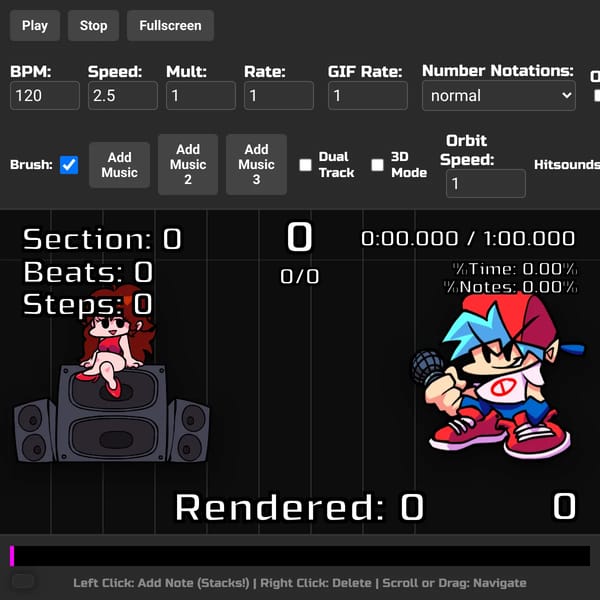This screenshot has width=600, height=600.
Task: Click the Rendered: 0 text
Action: (300, 507)
